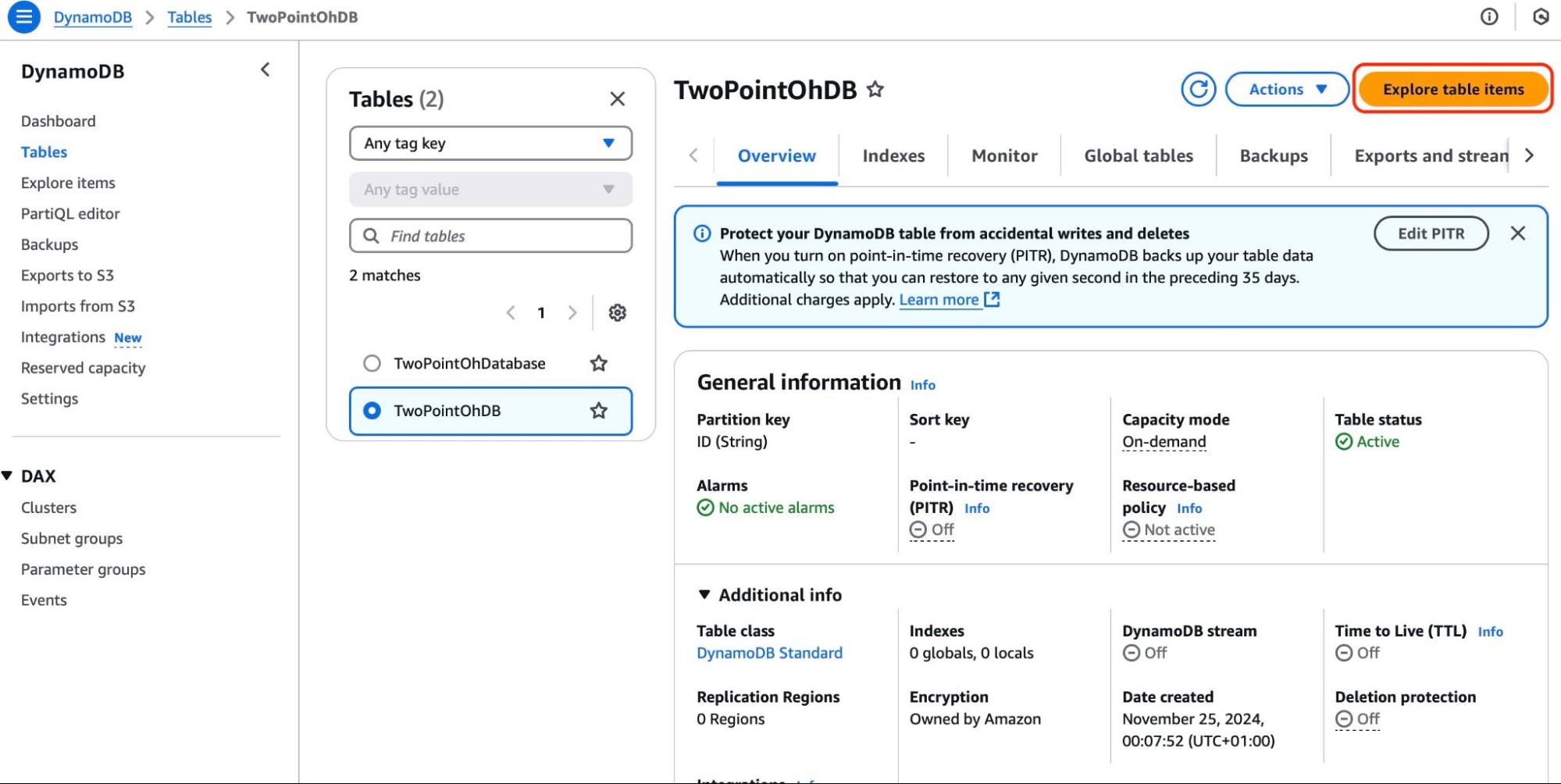Open table list preferences gear
The image size is (1561, 784).
(x=617, y=313)
